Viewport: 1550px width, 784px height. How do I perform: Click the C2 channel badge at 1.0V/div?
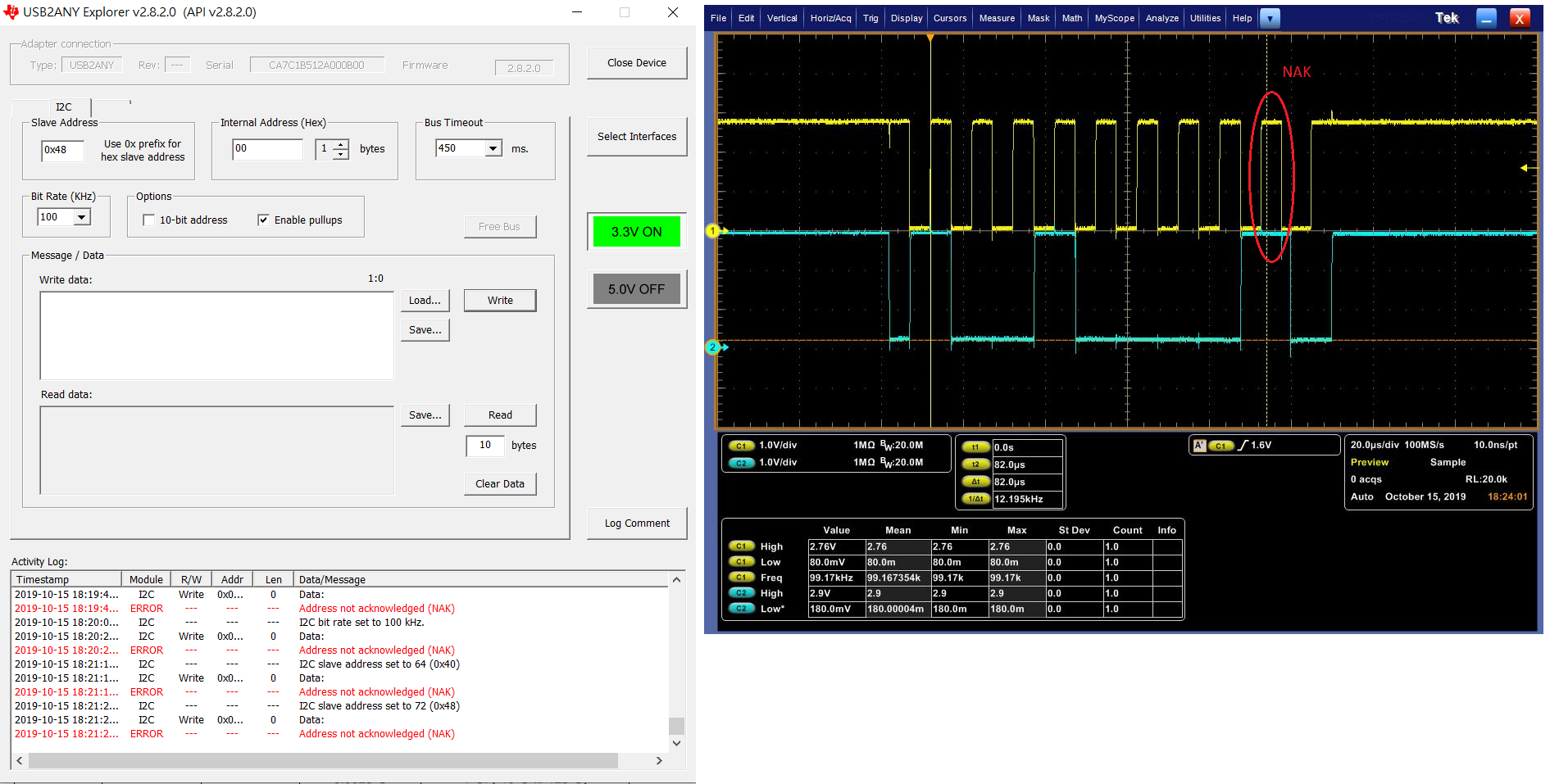point(741,463)
